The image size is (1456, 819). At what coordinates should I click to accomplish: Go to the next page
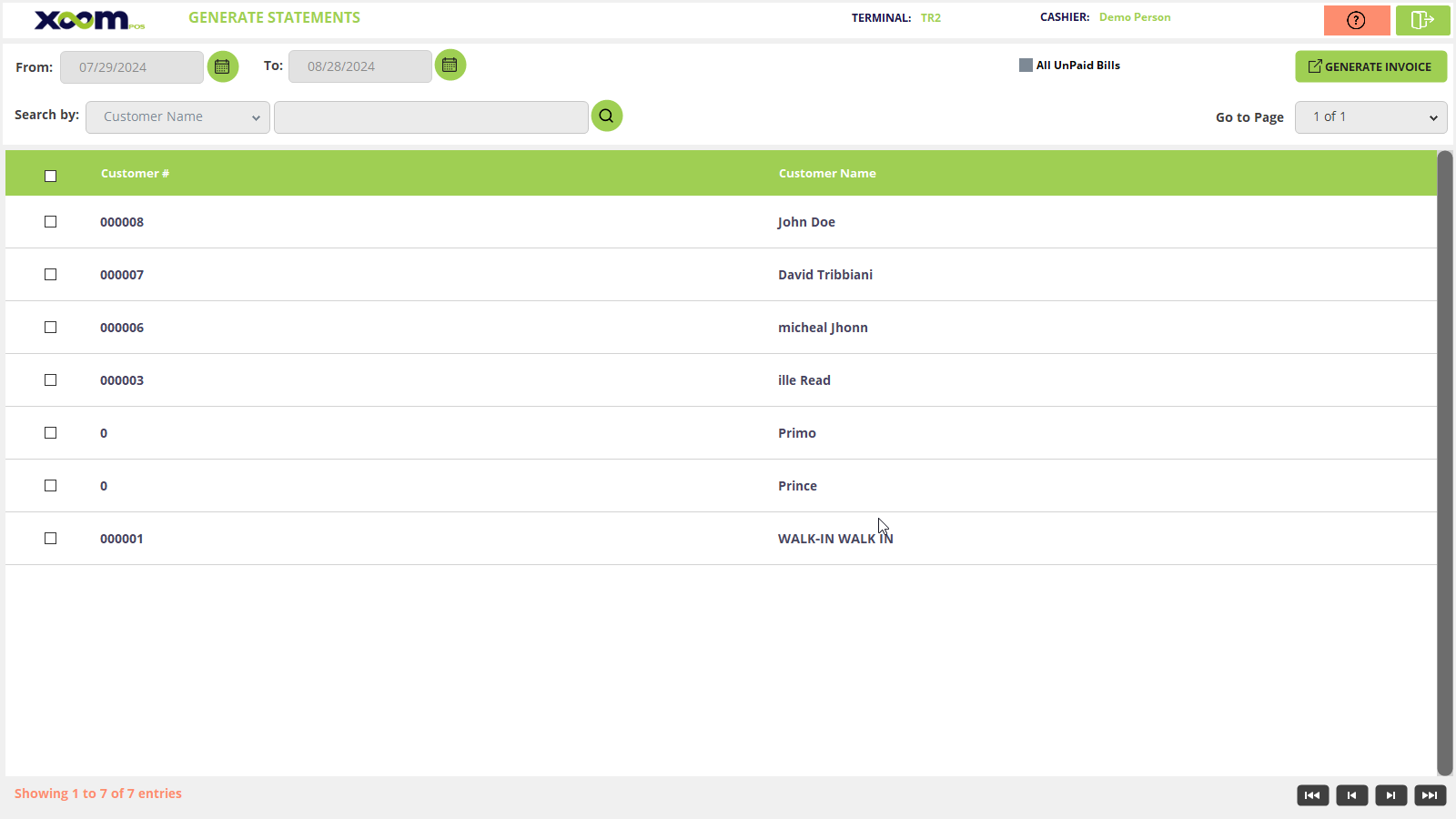[1390, 795]
